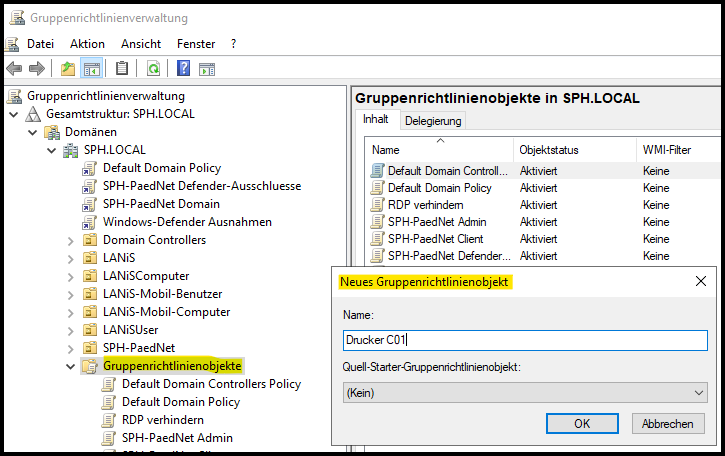Click the Domain Controllers OU folder icon
This screenshot has height=456, width=725.
[90, 240]
